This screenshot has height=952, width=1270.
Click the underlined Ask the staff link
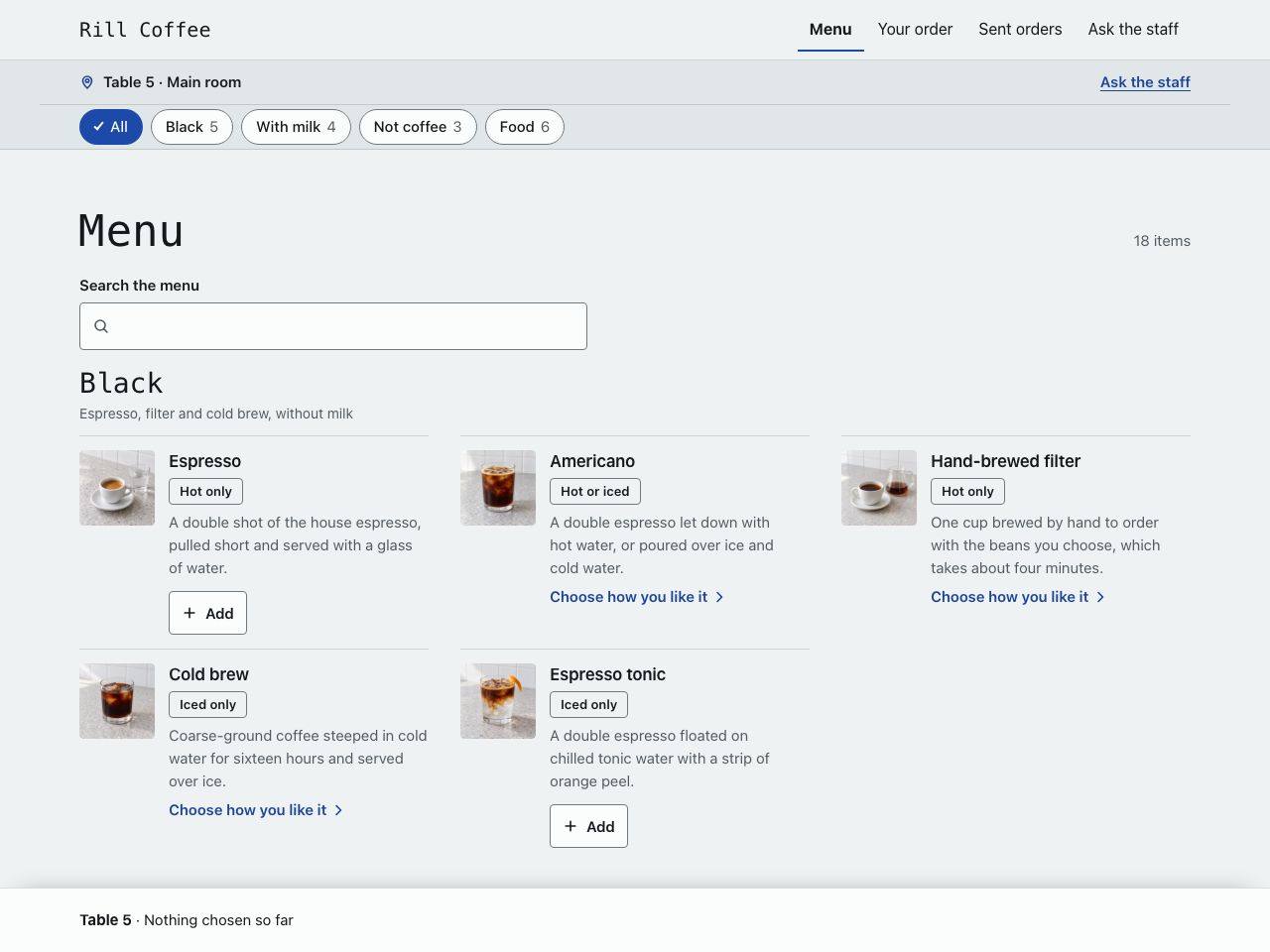click(x=1145, y=82)
